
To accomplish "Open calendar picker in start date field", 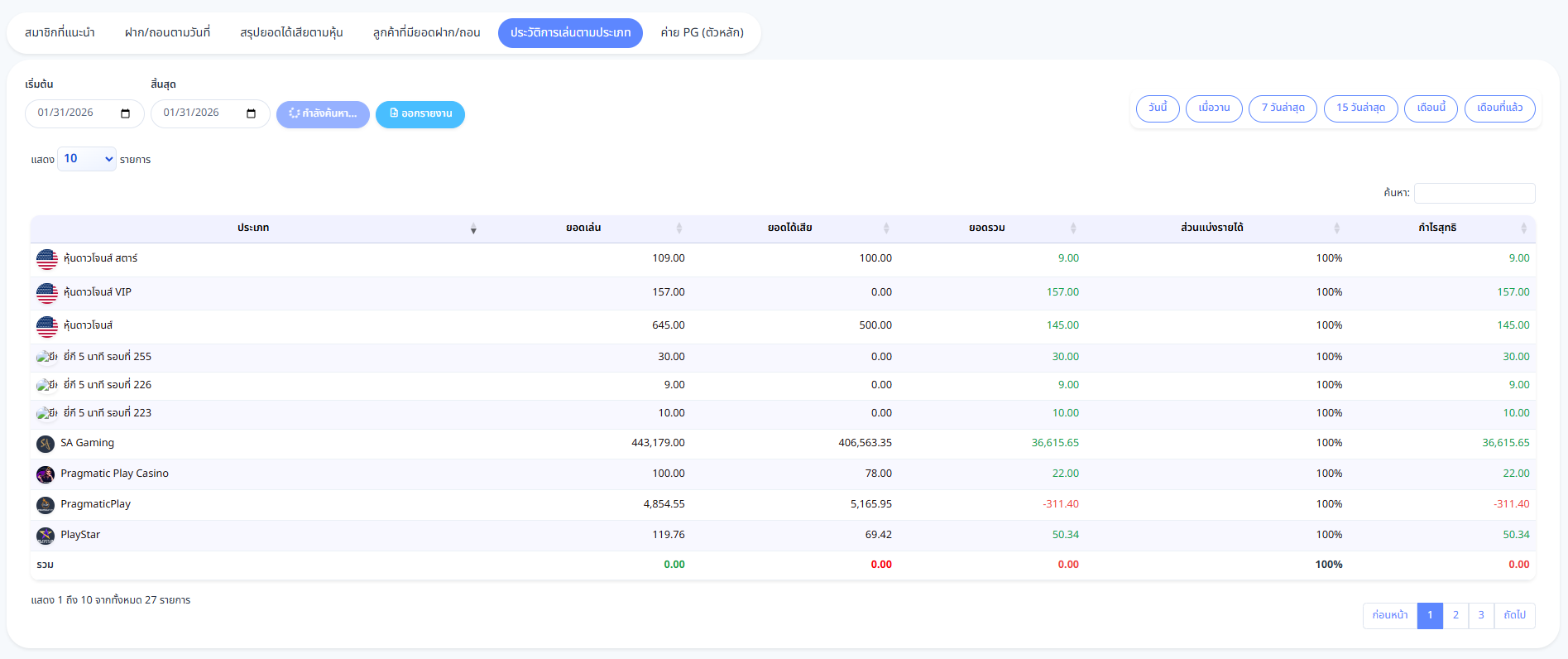I will [126, 113].
